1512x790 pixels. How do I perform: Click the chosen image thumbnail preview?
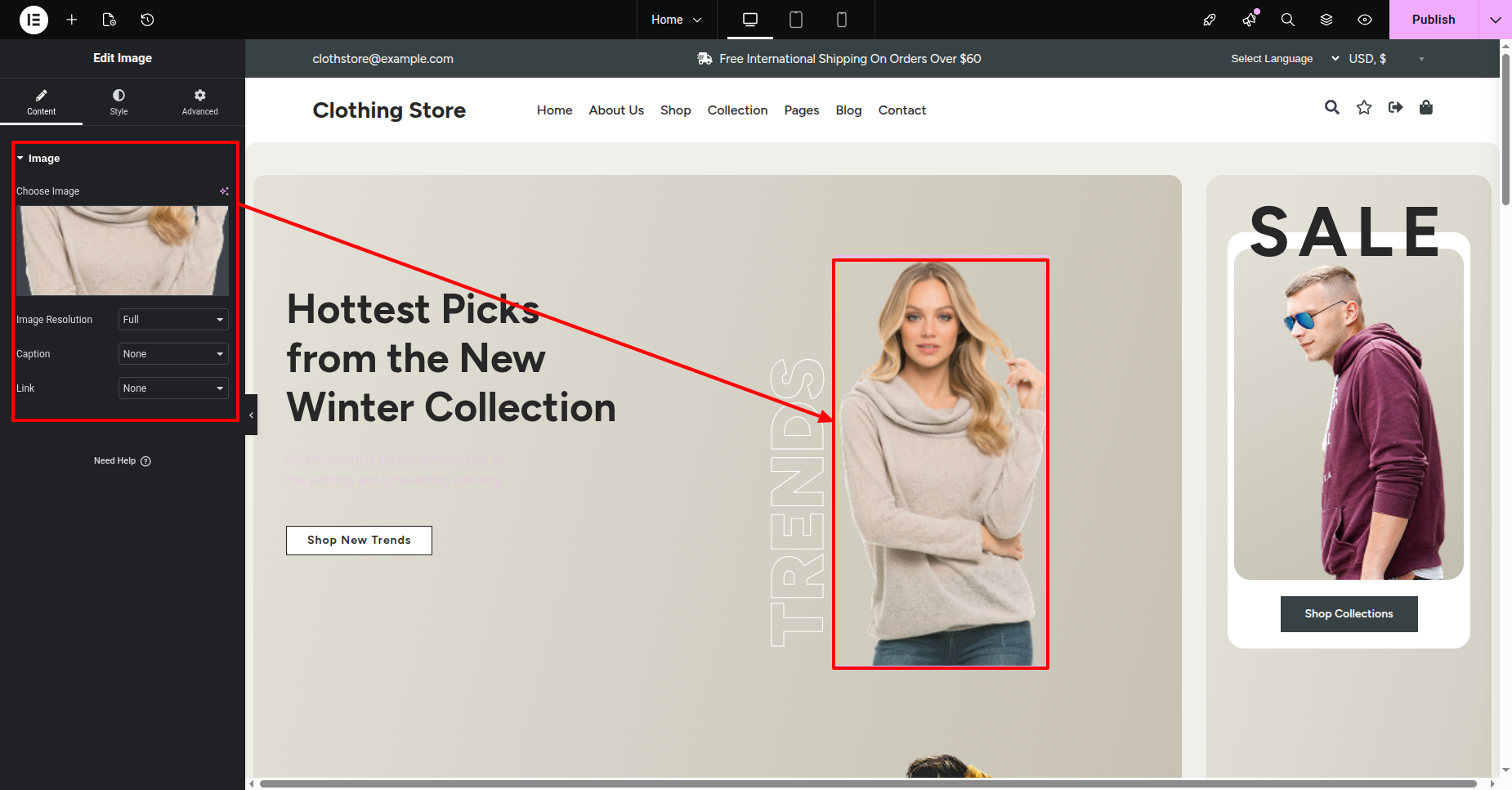[x=123, y=250]
